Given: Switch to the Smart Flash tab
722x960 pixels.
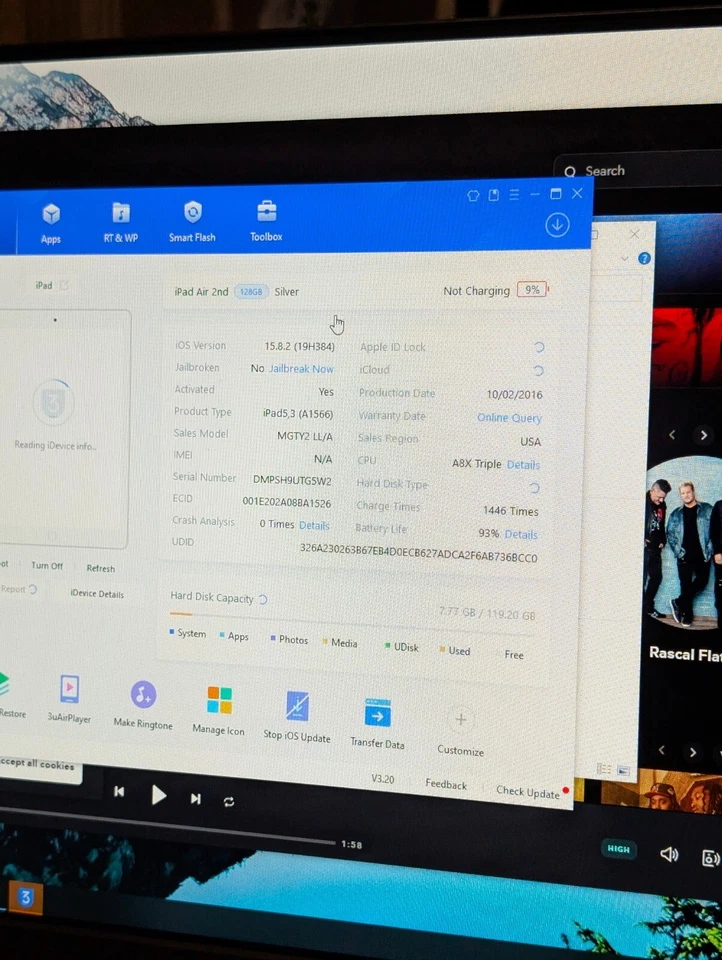Looking at the screenshot, I should [x=192, y=222].
